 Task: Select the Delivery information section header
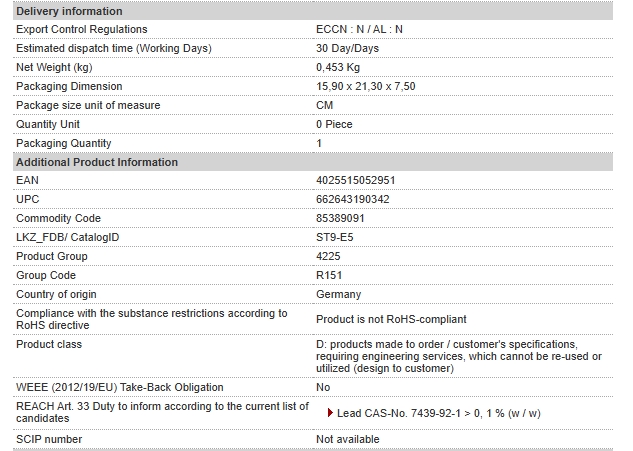coord(313,11)
